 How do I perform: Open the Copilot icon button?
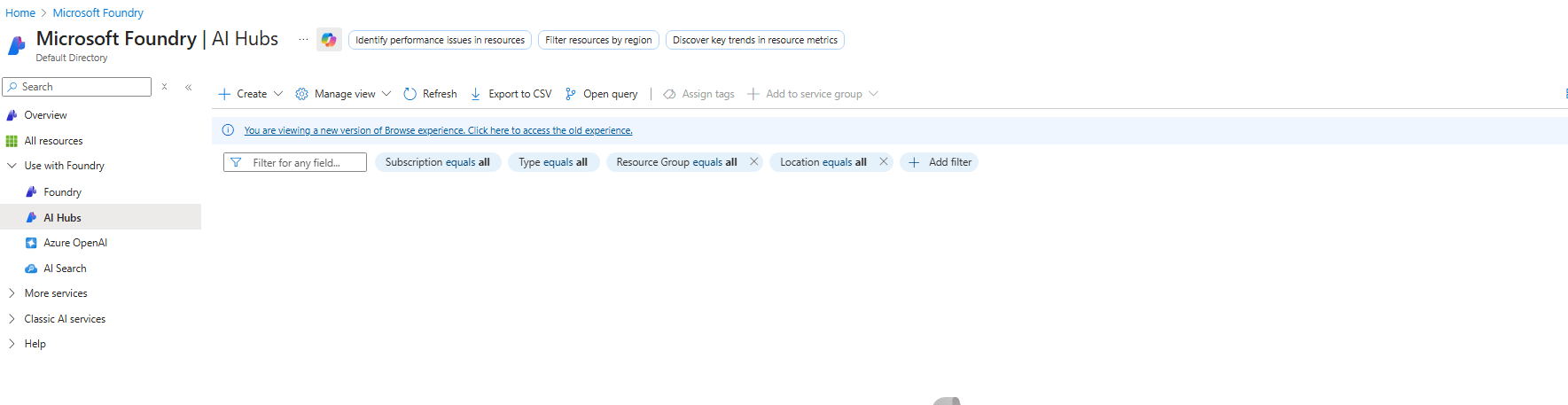[x=329, y=40]
